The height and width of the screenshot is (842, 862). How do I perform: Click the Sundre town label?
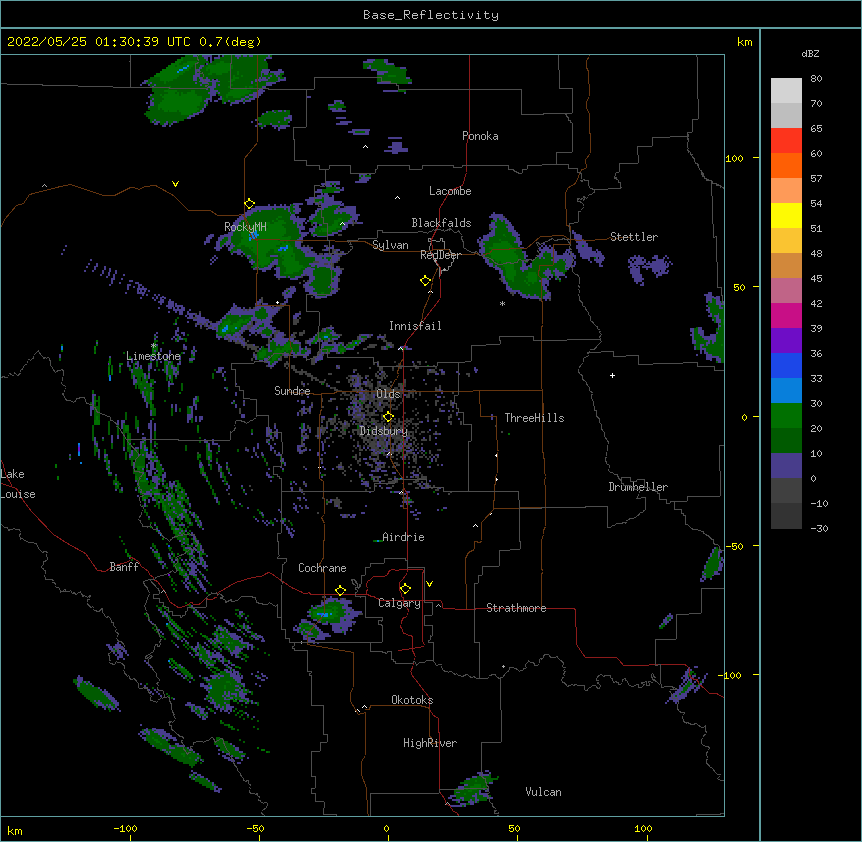coord(292,391)
